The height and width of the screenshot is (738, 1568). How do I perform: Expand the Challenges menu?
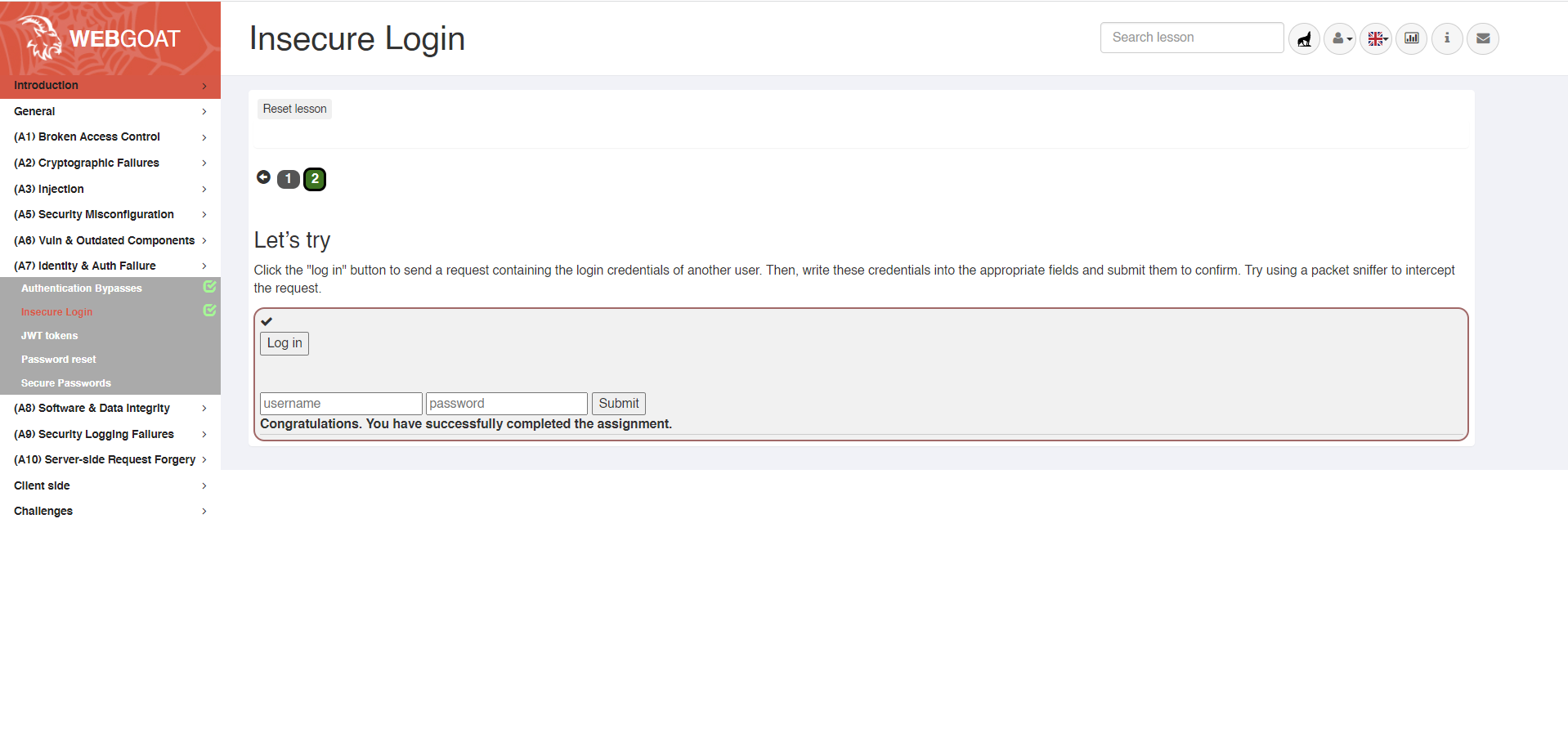110,511
